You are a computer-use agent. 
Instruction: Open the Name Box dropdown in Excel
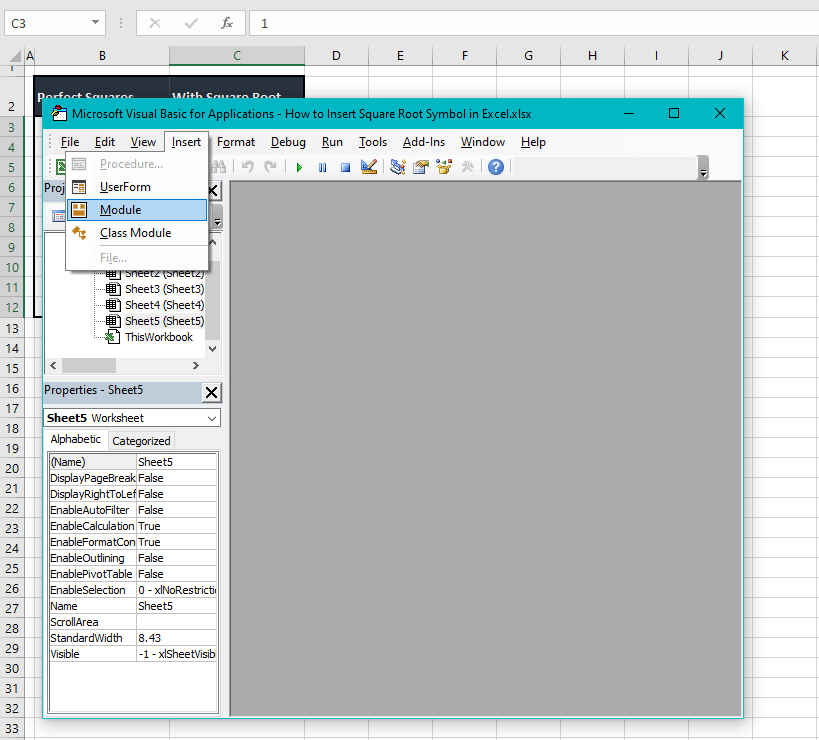[95, 22]
